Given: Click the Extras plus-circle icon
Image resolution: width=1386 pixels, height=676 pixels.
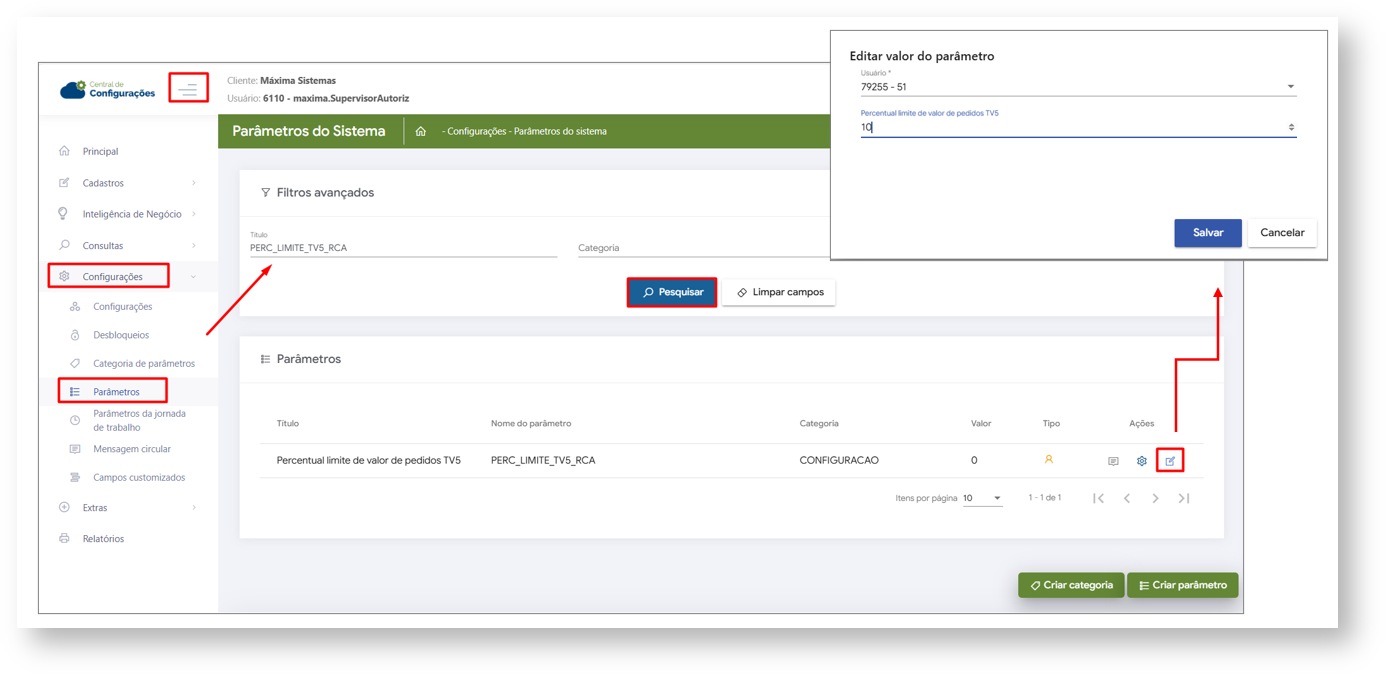Looking at the screenshot, I should pos(64,507).
